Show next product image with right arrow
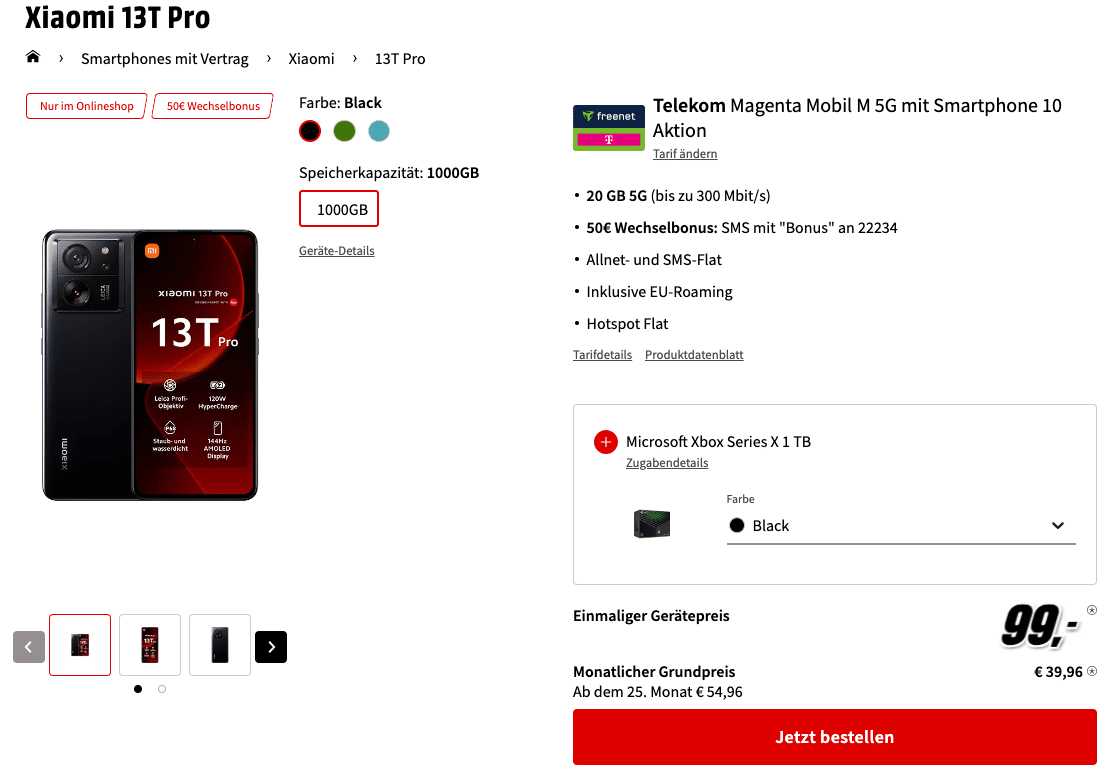1111x774 pixels. click(x=271, y=646)
